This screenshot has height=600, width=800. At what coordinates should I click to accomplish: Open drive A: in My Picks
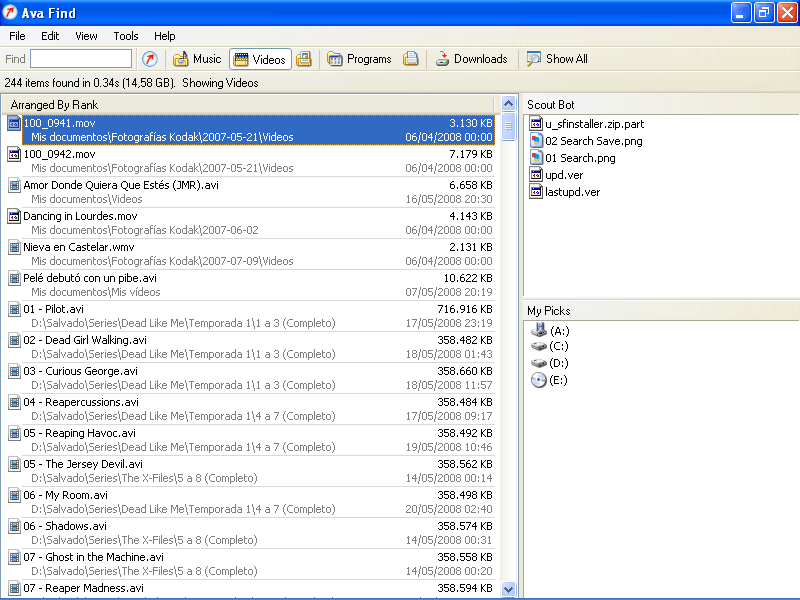pyautogui.click(x=559, y=329)
